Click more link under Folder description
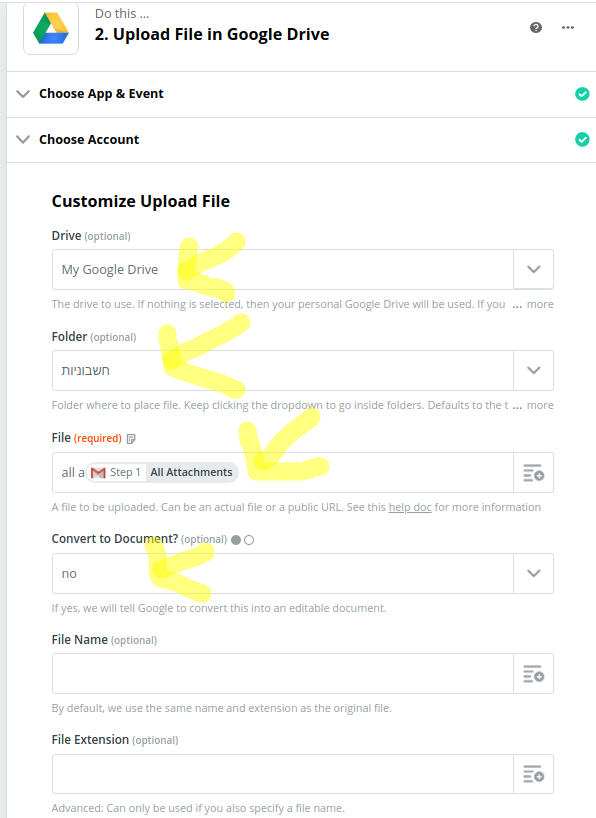 [540, 405]
